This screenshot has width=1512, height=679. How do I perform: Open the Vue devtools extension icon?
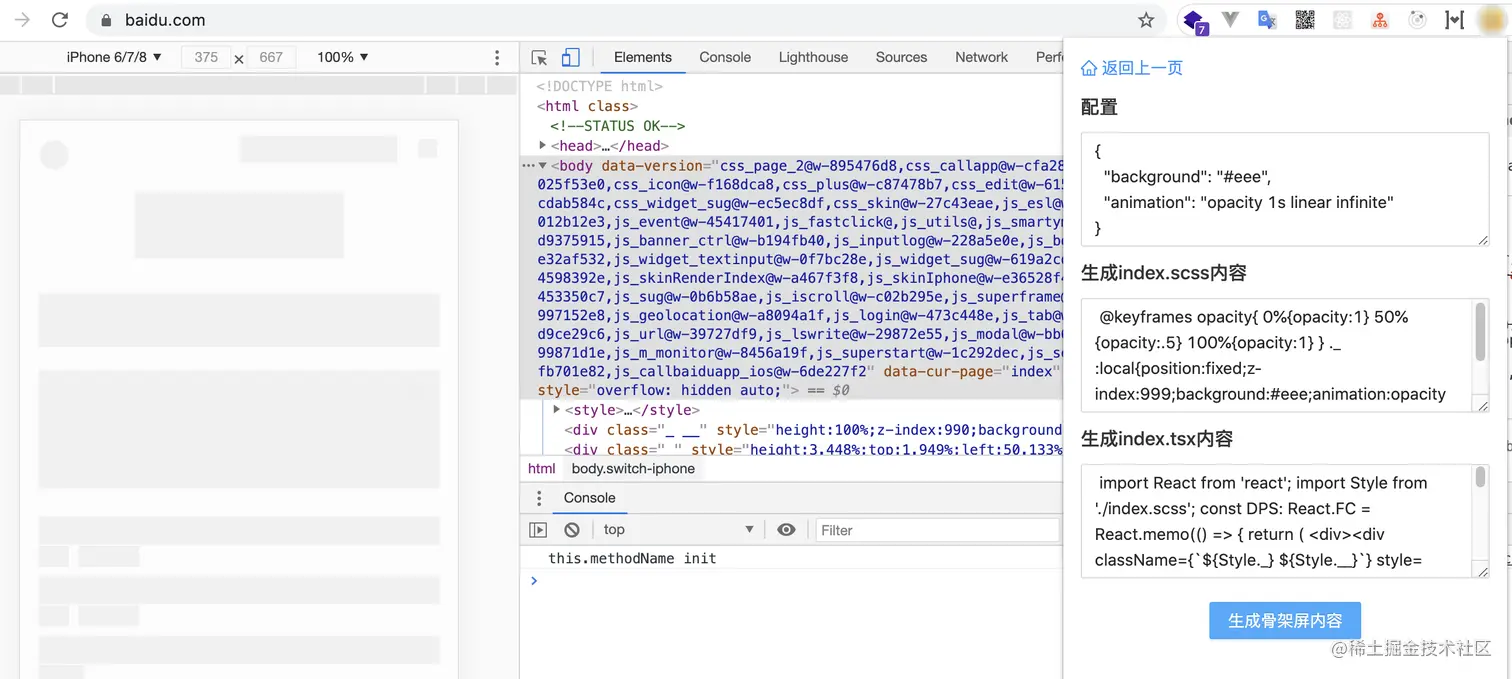coord(1229,19)
